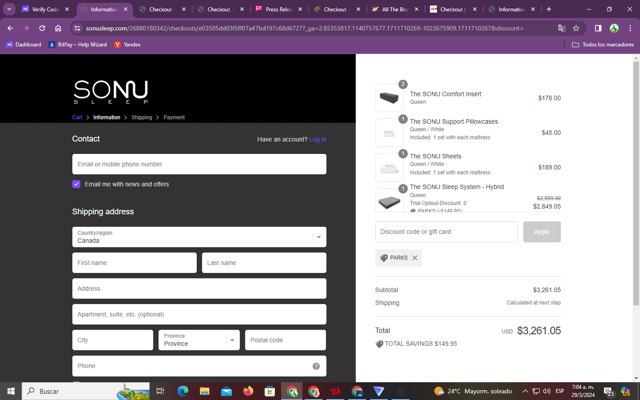
Task: Bookmark this page with the star icon
Action: point(576,28)
